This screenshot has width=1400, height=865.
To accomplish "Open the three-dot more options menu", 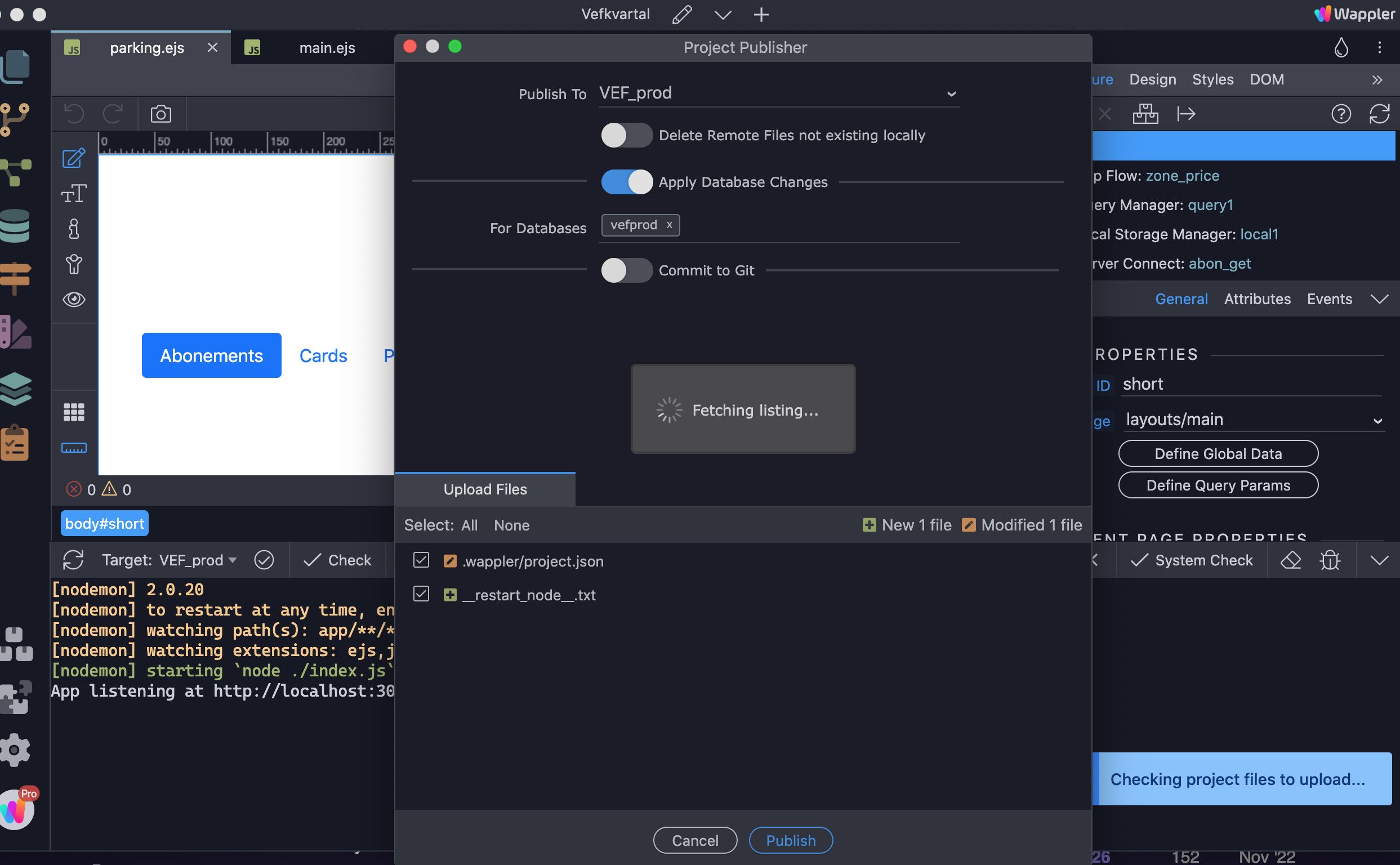I will [x=1379, y=47].
